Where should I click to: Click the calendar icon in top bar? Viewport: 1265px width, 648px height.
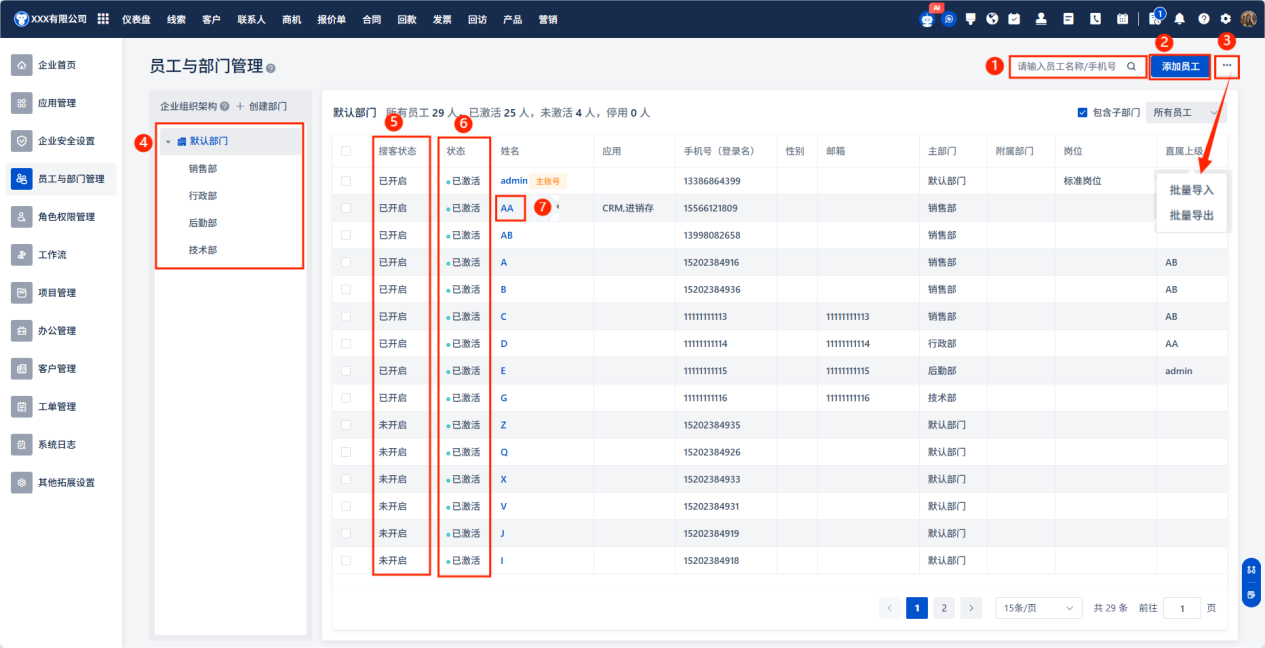[x=1122, y=19]
